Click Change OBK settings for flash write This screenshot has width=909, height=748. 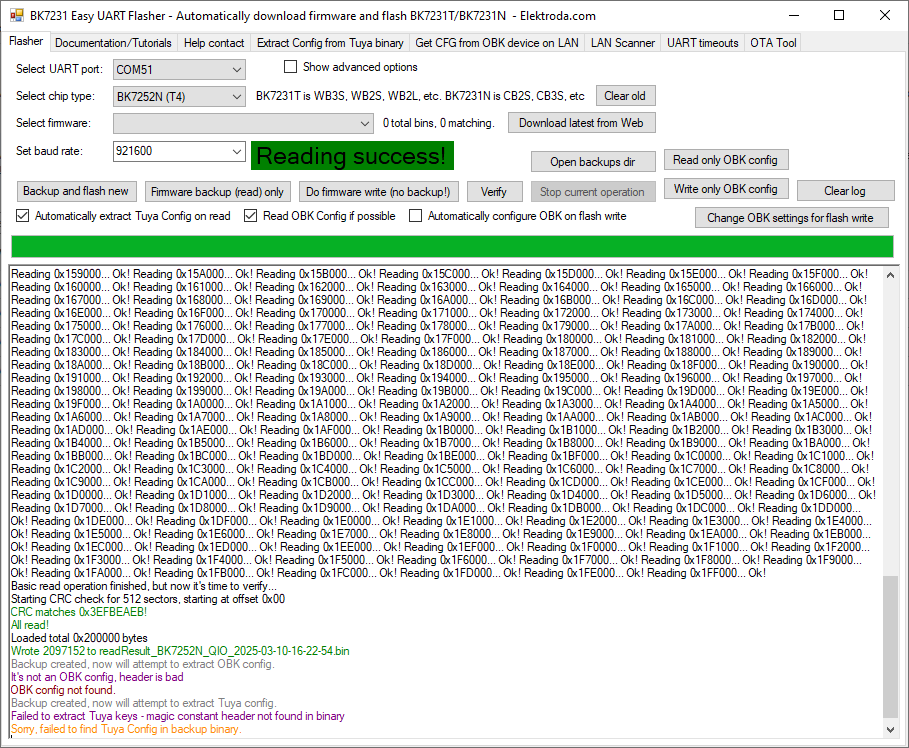791,218
